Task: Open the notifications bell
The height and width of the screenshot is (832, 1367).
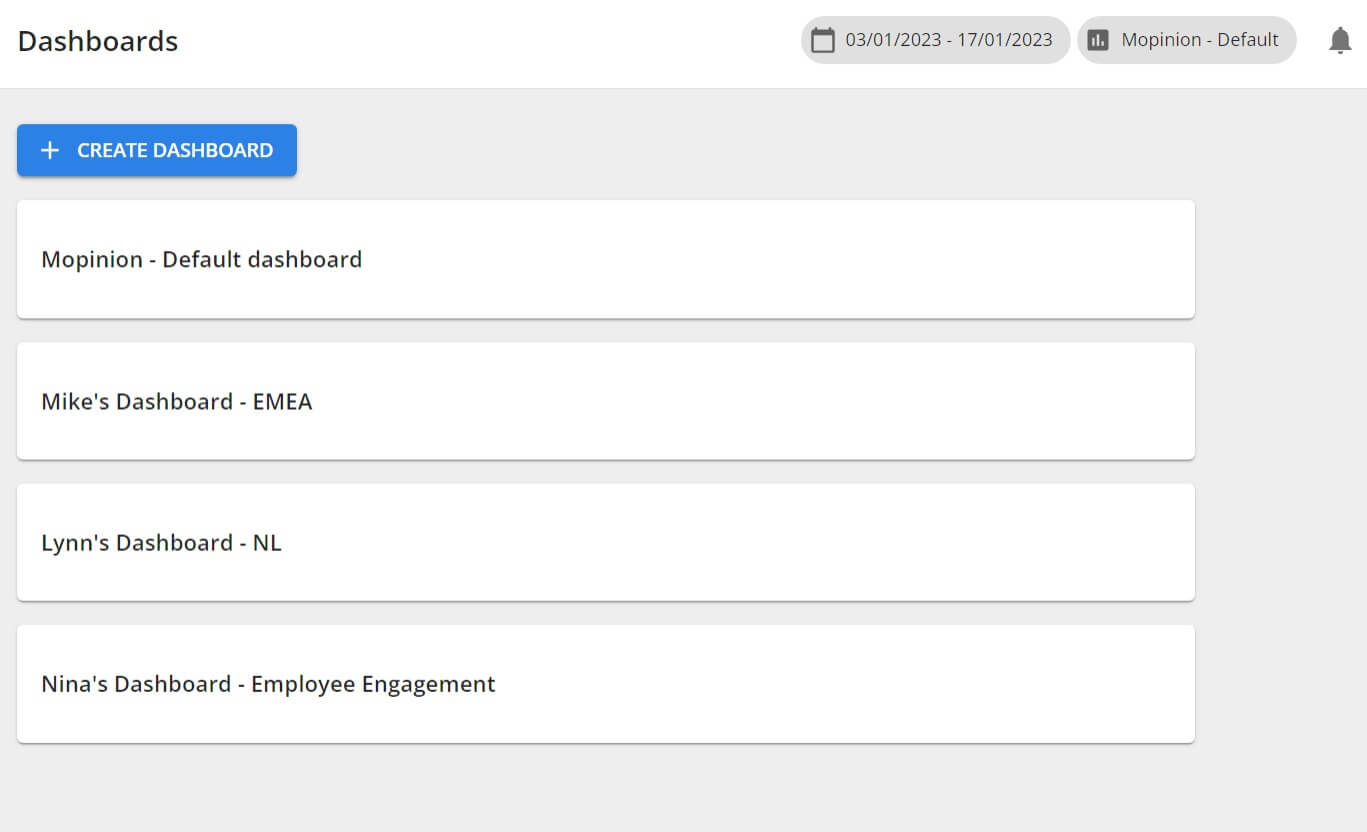Action: click(1340, 40)
